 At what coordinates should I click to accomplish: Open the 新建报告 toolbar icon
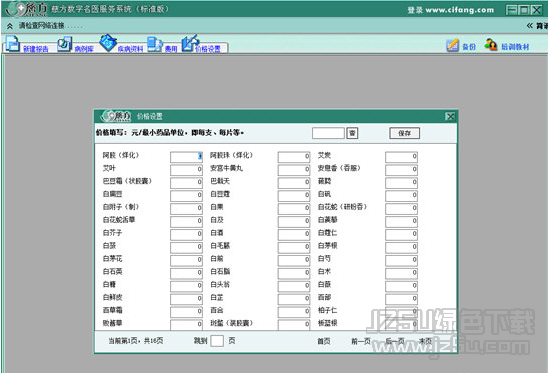(x=13, y=44)
